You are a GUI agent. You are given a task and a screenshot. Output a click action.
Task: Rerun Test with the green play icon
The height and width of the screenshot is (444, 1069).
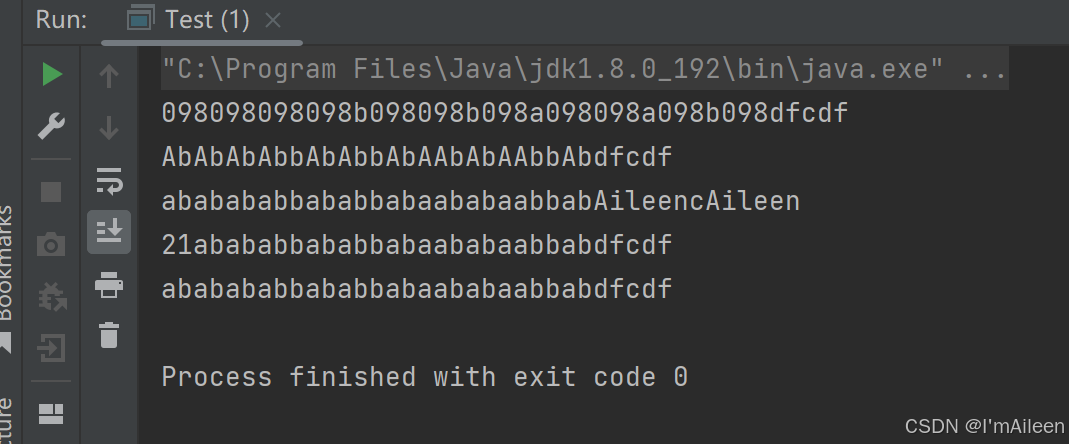[52, 74]
